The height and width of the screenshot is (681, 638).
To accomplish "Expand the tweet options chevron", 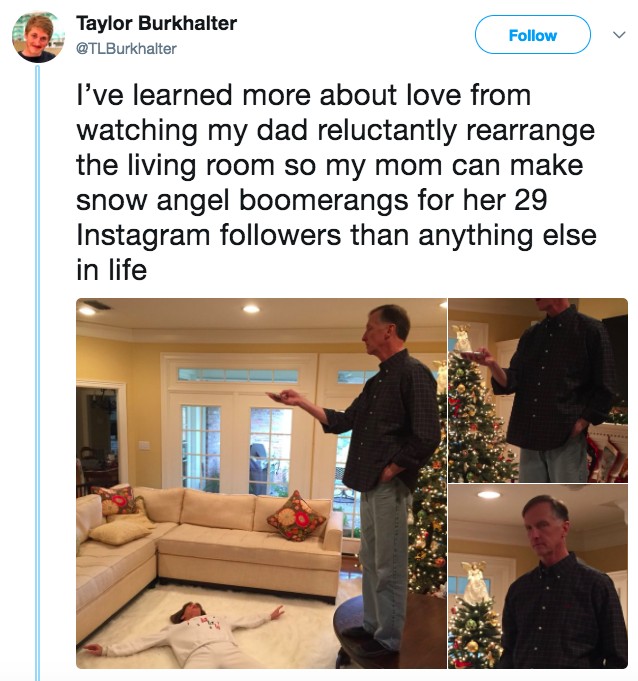I will point(618,35).
